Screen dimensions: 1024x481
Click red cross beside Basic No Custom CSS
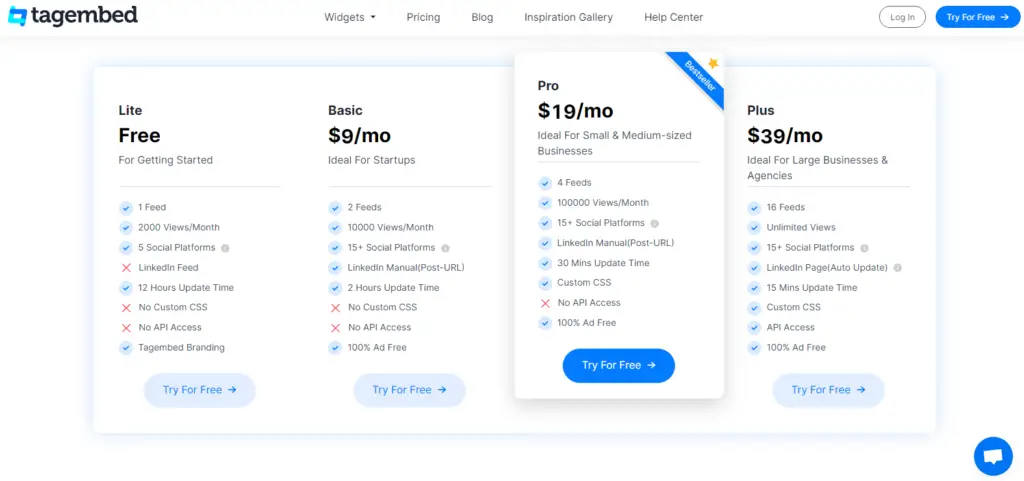336,308
